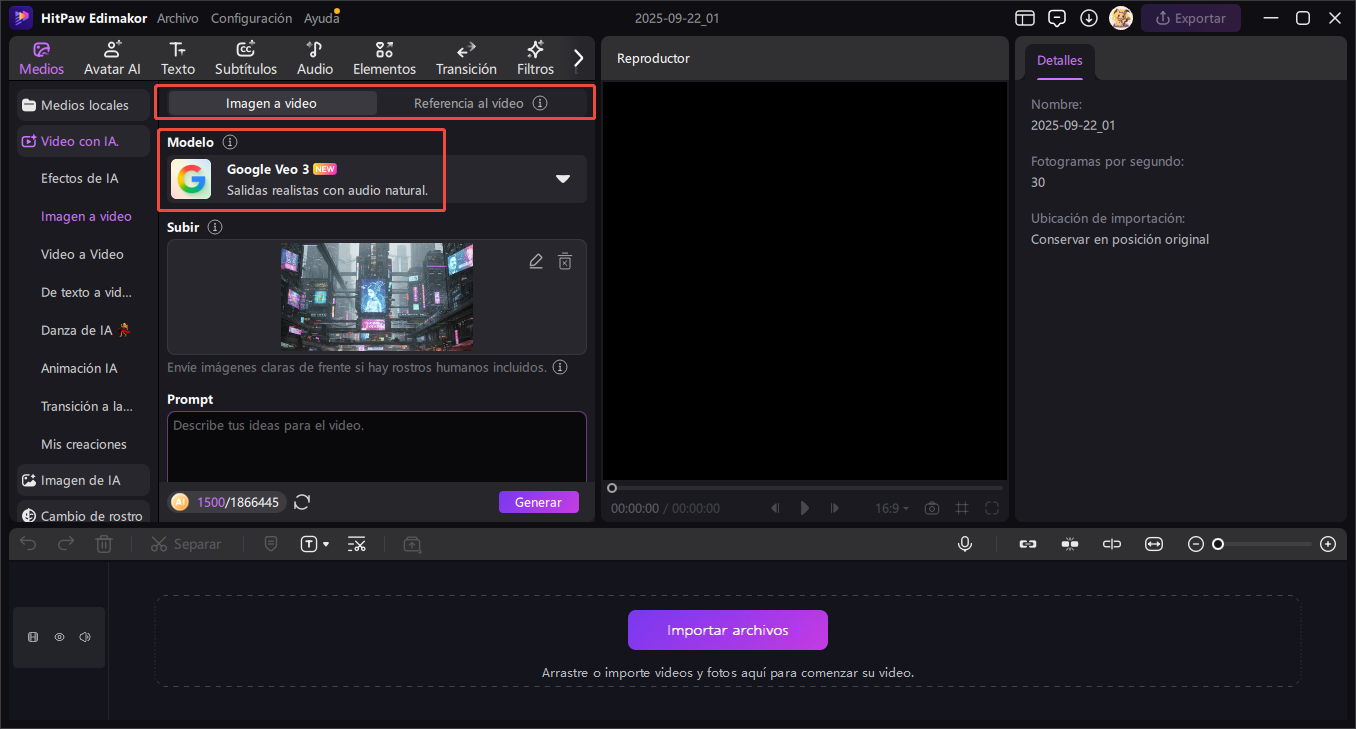Toggle track visibility eye icon
The width and height of the screenshot is (1356, 729).
tap(59, 637)
